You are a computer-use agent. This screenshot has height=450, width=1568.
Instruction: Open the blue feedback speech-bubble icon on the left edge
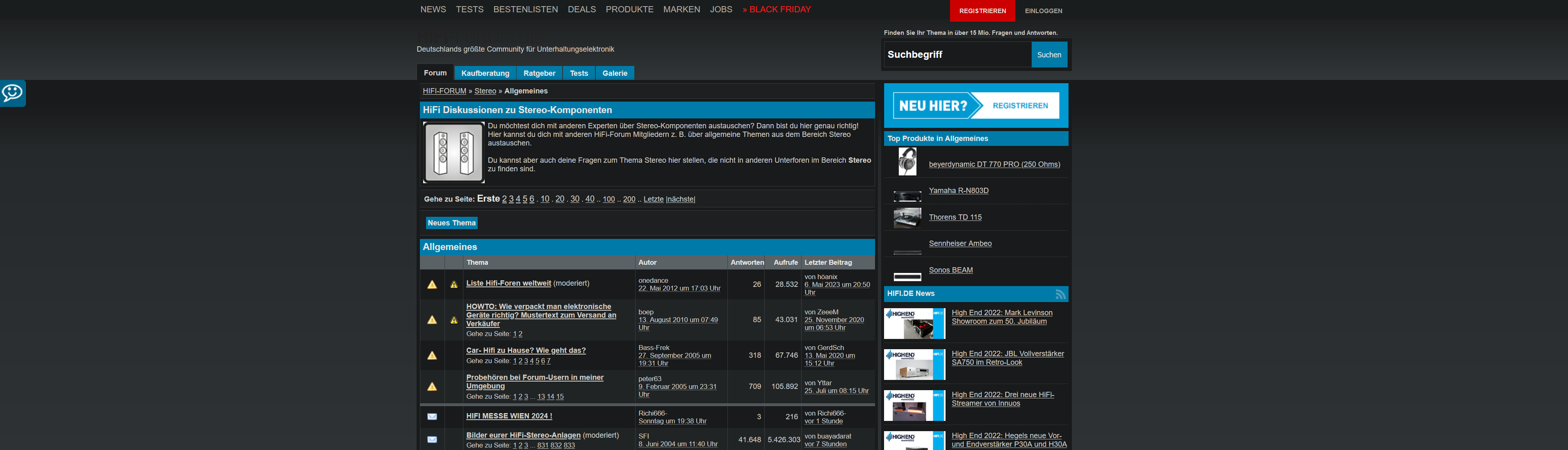coord(12,93)
